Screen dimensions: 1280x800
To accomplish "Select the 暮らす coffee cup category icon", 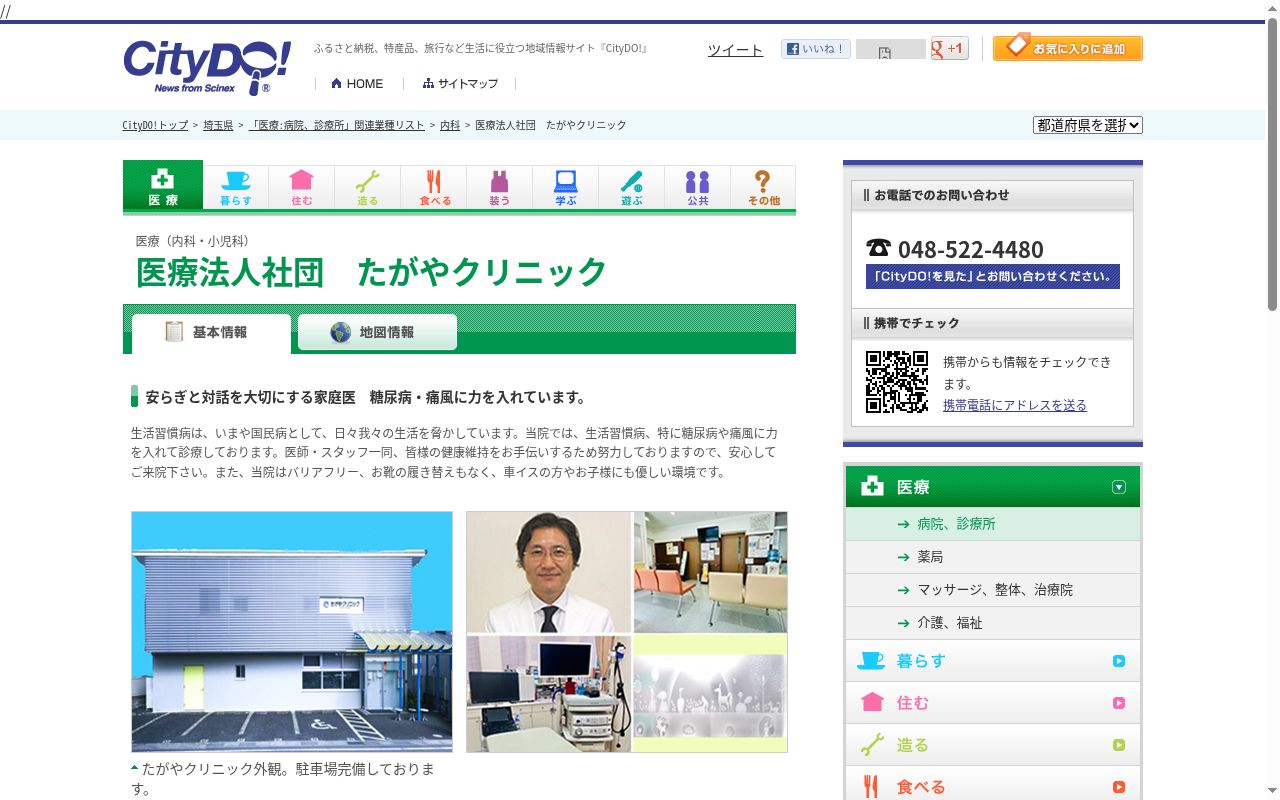I will coord(236,187).
